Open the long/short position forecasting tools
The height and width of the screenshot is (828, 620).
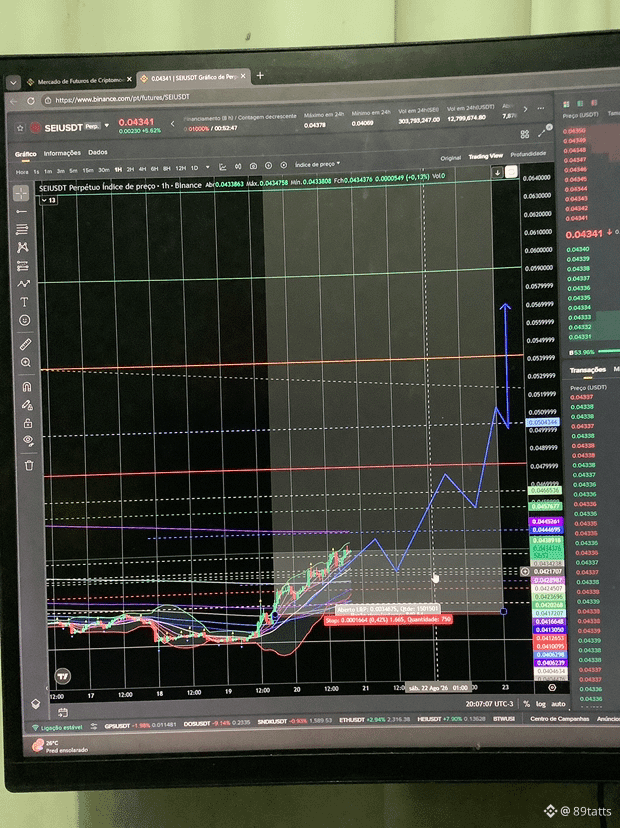[x=22, y=266]
